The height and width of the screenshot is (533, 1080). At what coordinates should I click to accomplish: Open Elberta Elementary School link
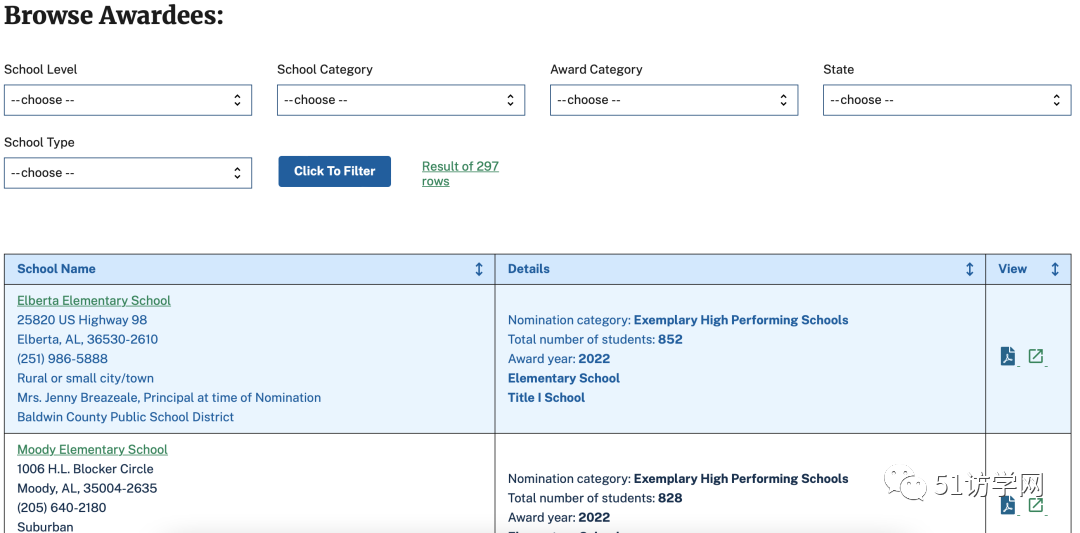tap(94, 300)
